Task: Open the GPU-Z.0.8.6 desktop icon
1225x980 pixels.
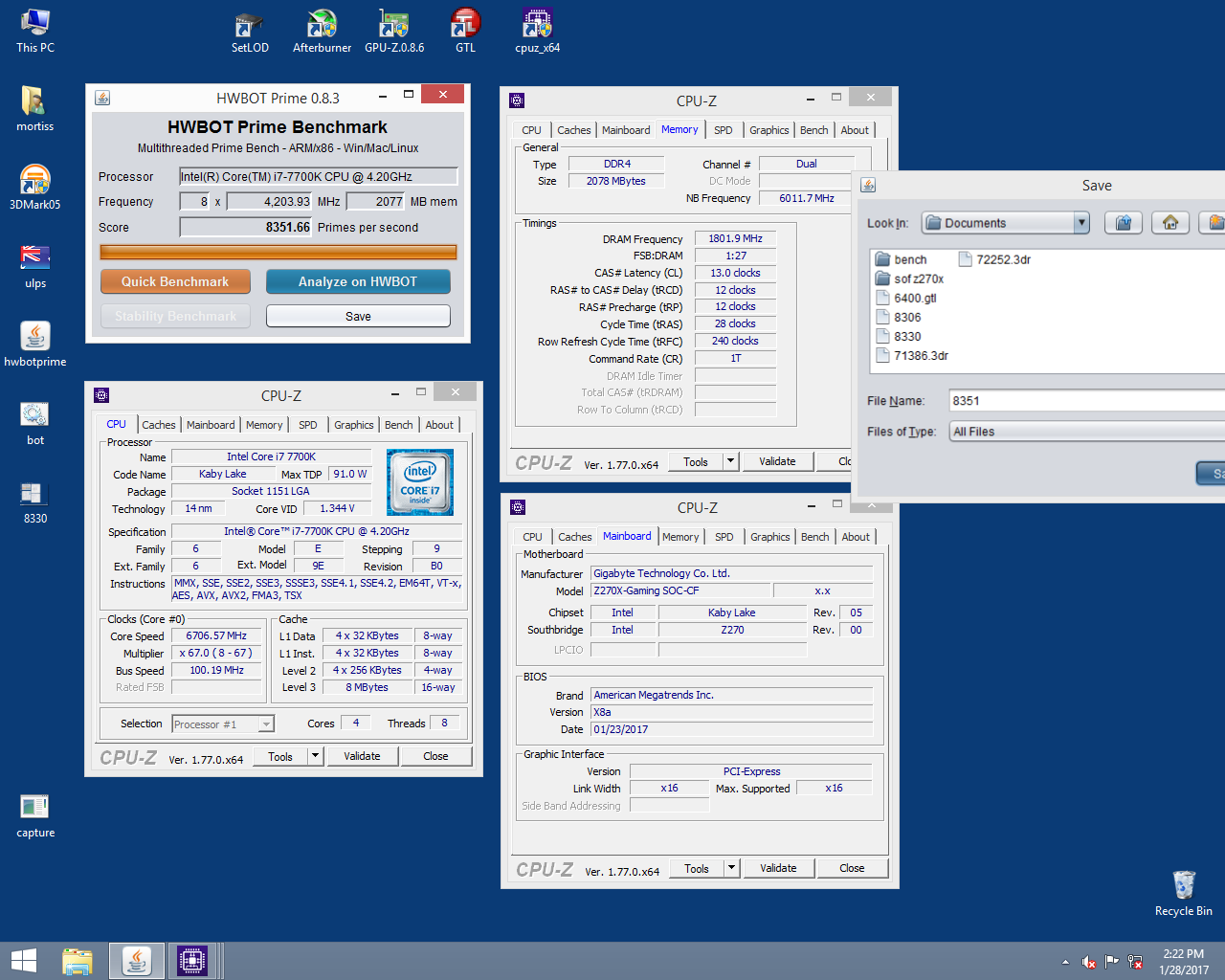Action: [394, 30]
